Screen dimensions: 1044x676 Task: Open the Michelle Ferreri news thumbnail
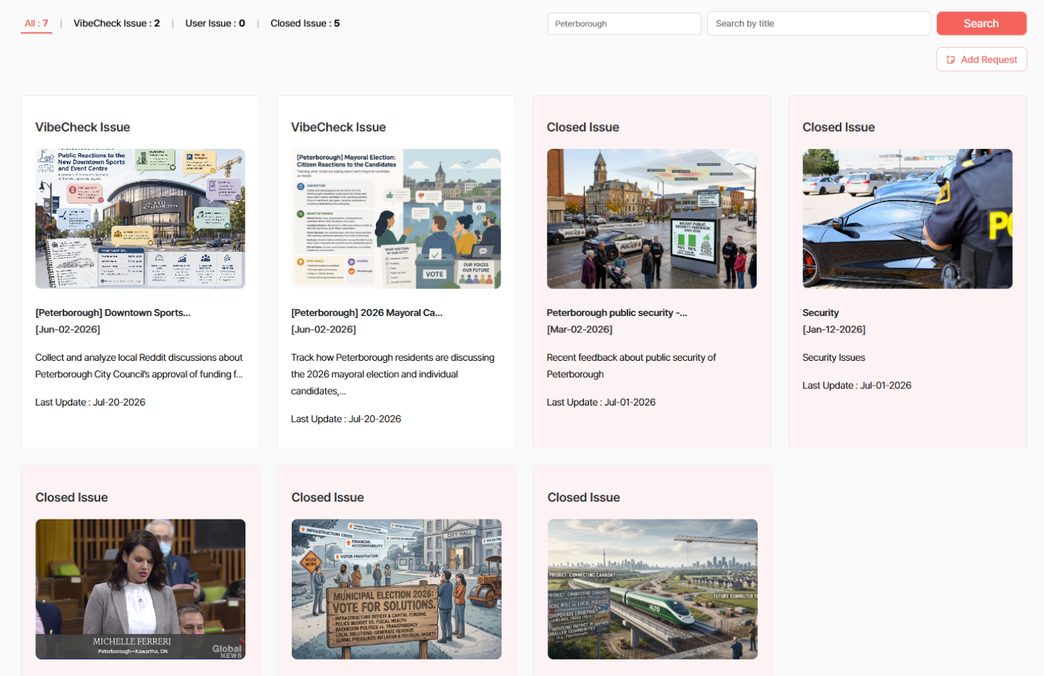pyautogui.click(x=140, y=589)
